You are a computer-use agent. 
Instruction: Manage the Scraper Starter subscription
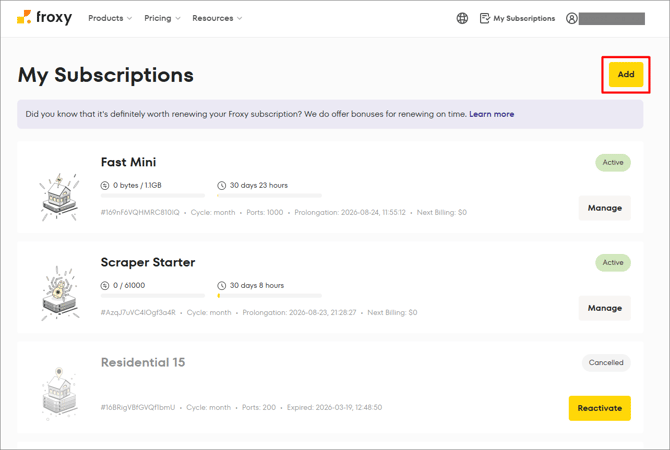point(605,308)
